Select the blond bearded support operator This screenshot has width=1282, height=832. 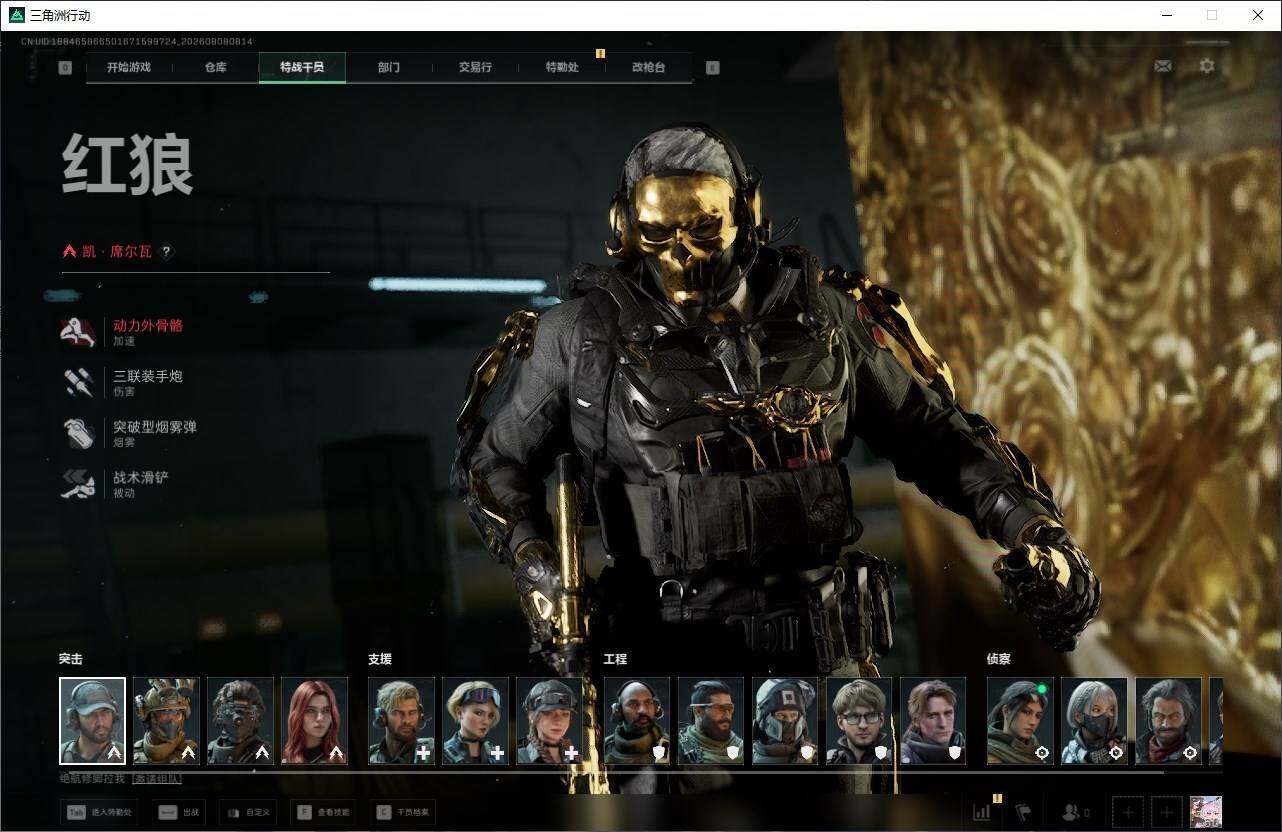click(x=401, y=721)
